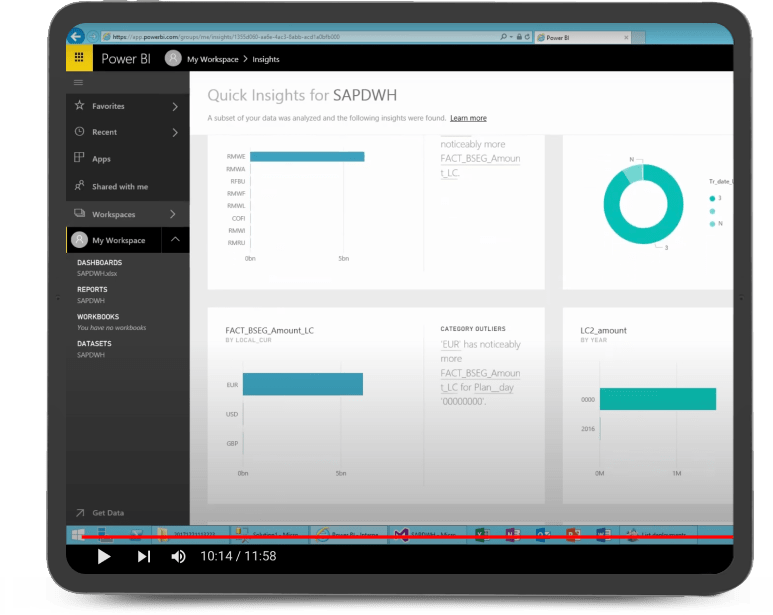Viewport: 773px width, 615px height.
Task: Open the folder item in the taskbar
Action: 190,535
